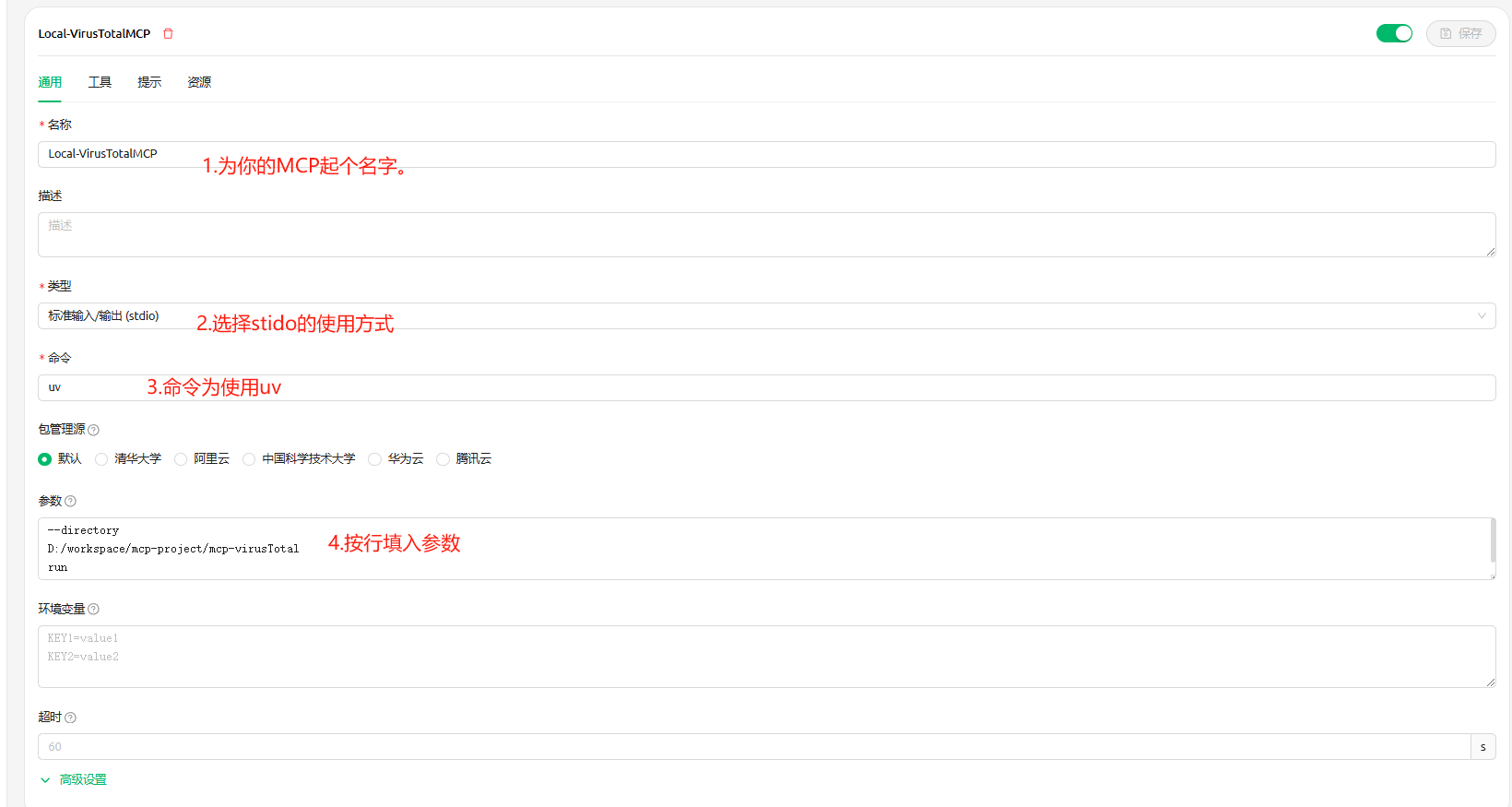Viewport: 1512px width, 807px height.
Task: Open the 资源 tab
Action: 199,82
